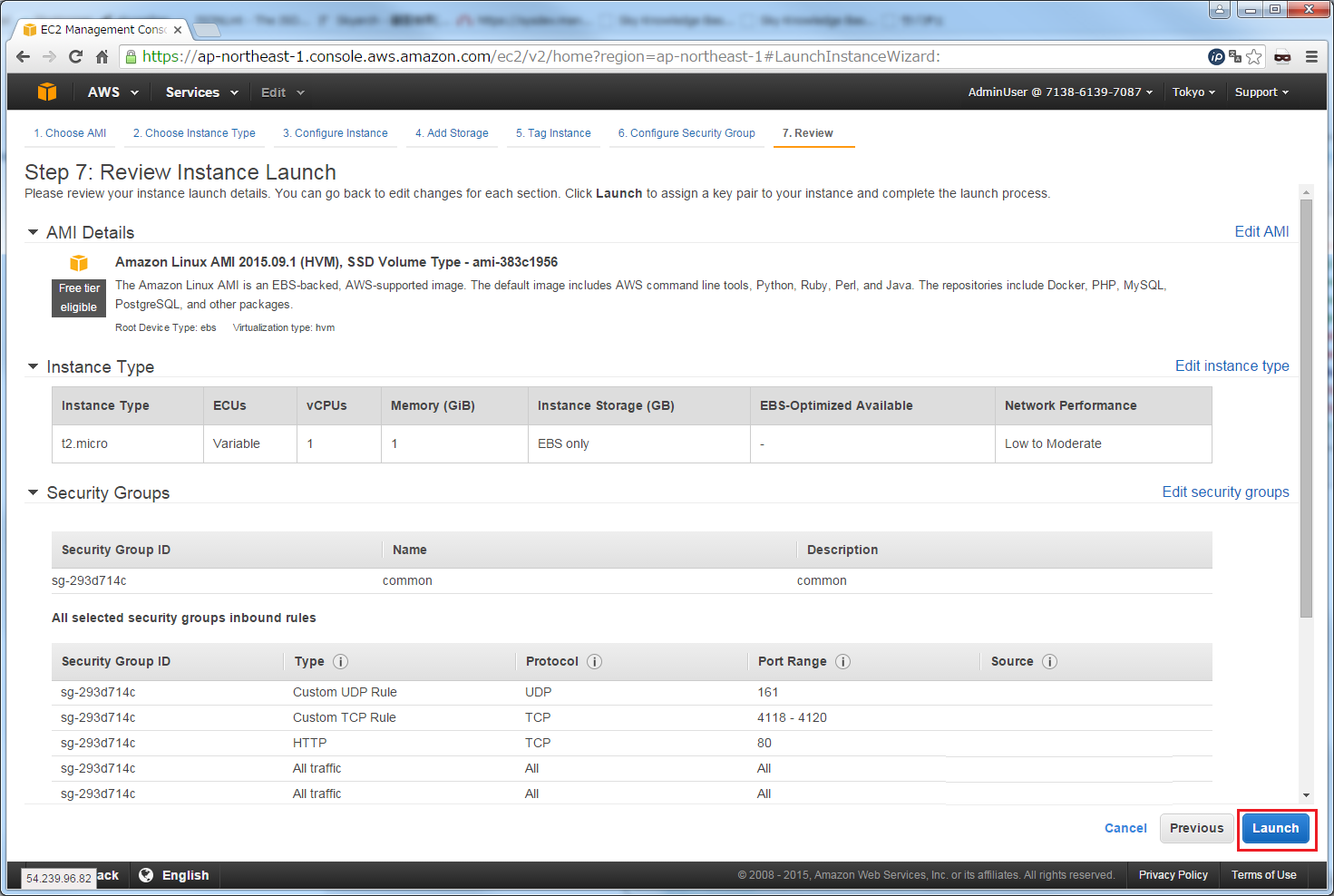
Task: Open the Services dropdown menu
Action: [202, 92]
